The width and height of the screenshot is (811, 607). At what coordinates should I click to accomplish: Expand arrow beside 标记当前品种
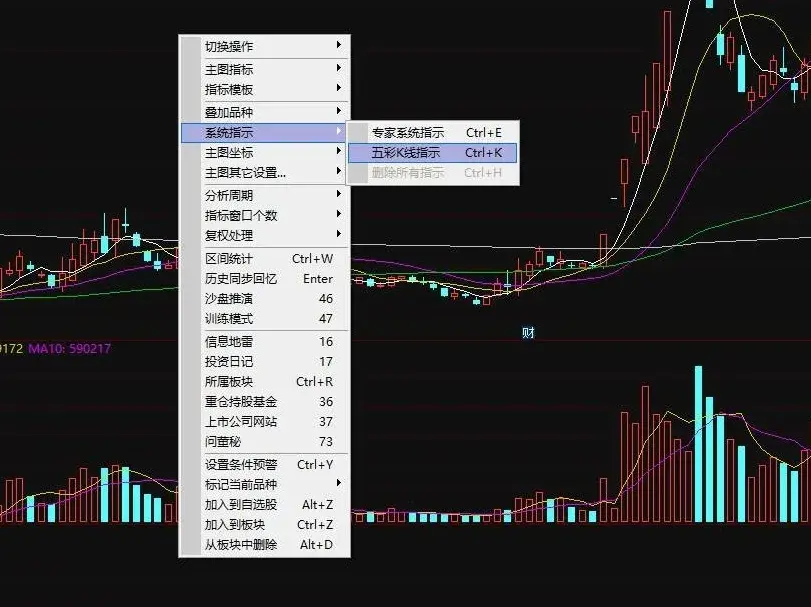(339, 483)
